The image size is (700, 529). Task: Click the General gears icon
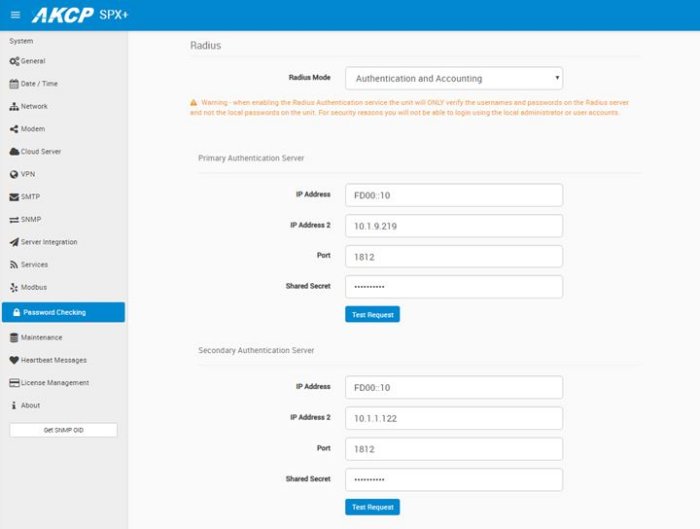(13, 61)
